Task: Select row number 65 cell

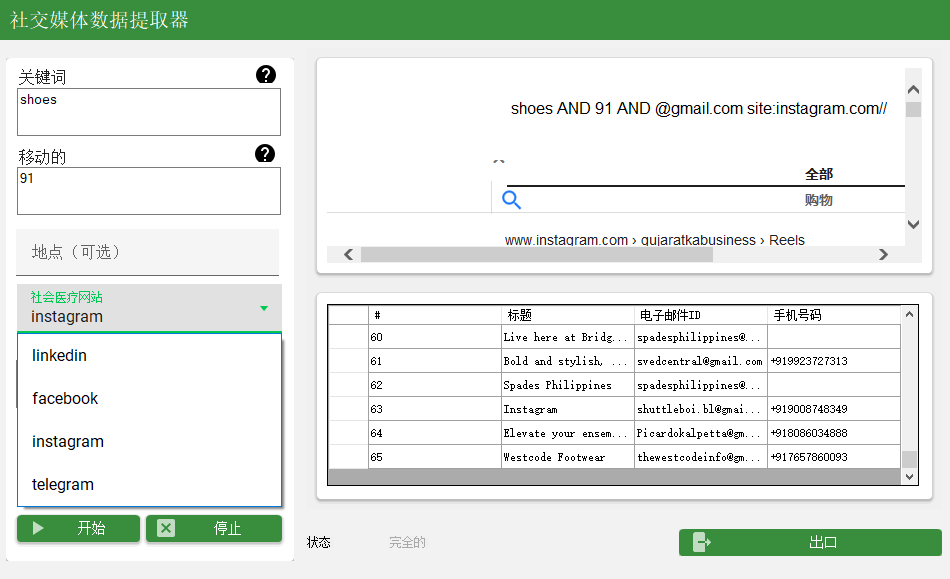Action: (434, 457)
